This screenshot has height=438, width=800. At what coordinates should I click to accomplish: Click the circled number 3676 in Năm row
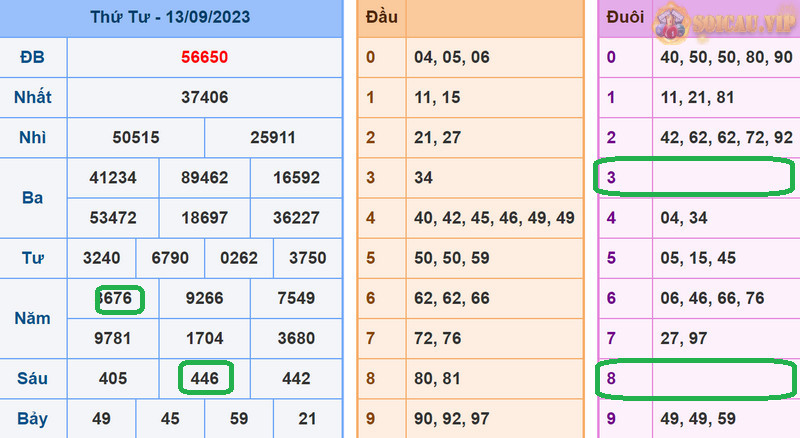click(120, 298)
